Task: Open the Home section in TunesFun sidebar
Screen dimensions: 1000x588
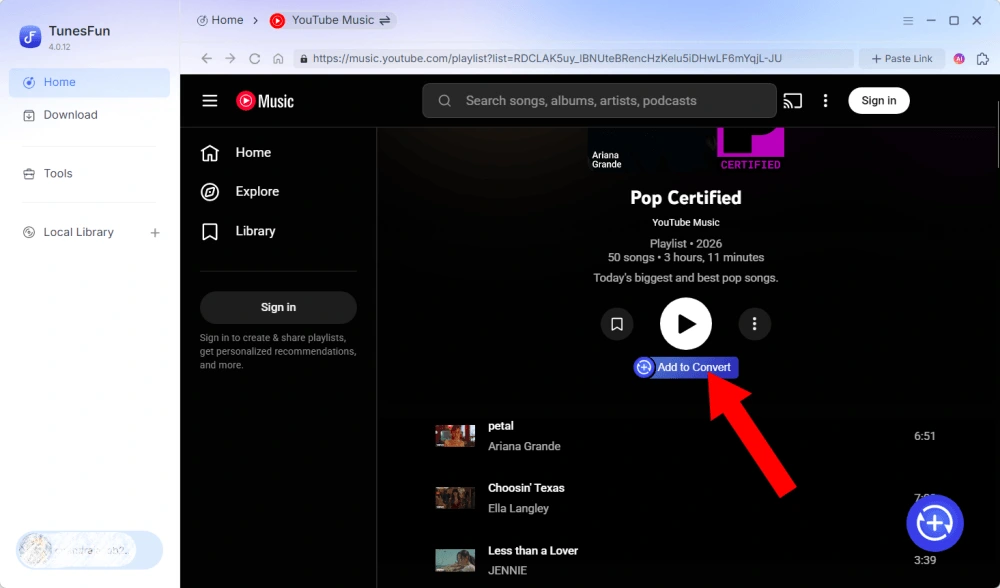Action: (x=89, y=82)
